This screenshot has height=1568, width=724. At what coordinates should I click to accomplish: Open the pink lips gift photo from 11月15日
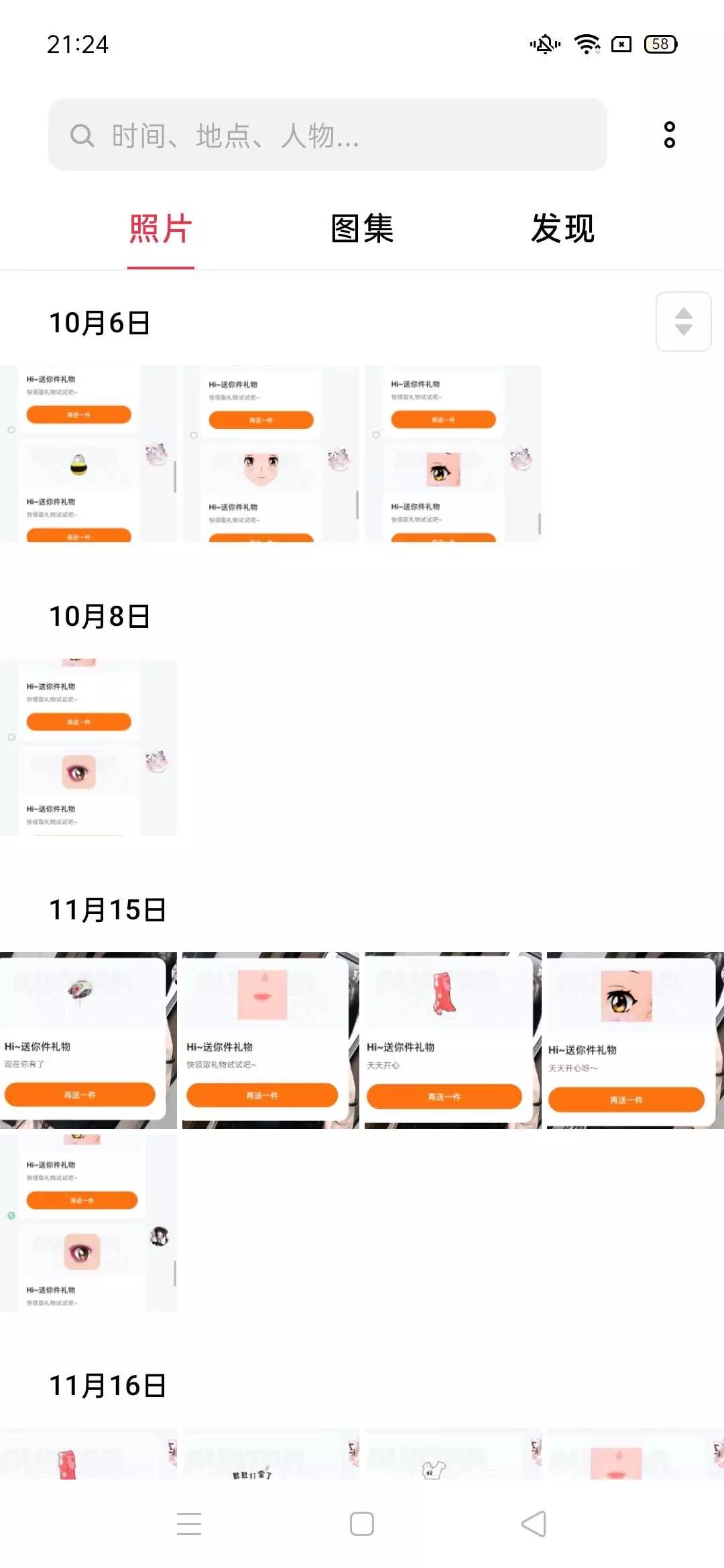coord(271,1041)
